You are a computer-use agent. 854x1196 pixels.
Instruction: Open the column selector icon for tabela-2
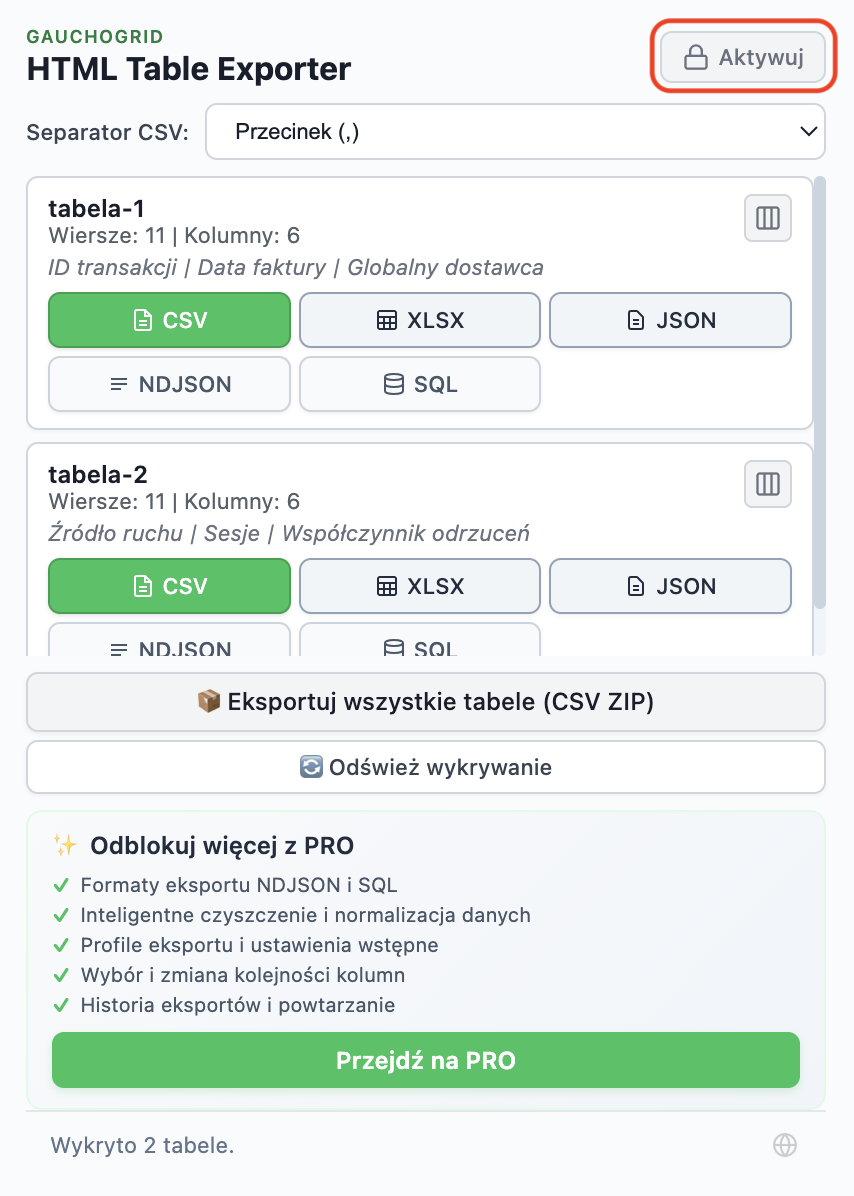coord(767,484)
